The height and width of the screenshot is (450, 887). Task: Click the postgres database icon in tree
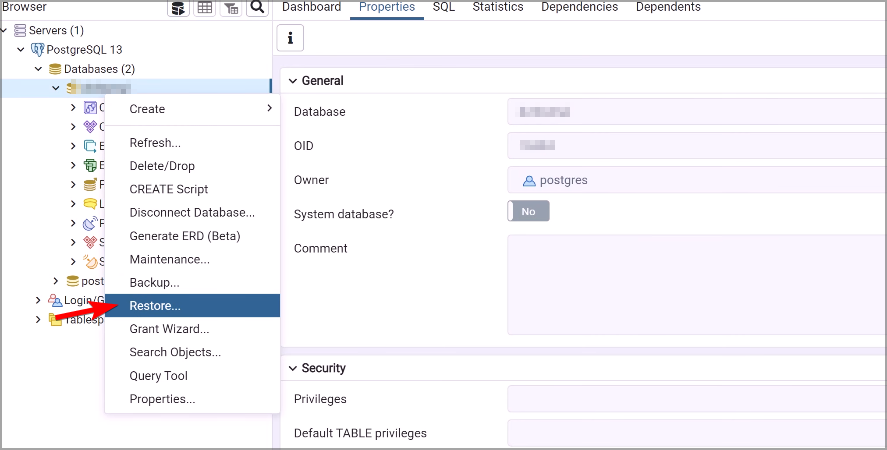click(x=72, y=281)
